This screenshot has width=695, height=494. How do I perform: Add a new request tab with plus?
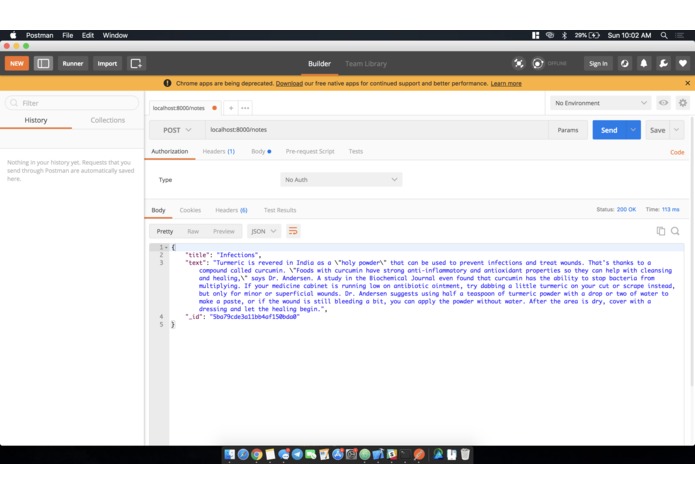(x=231, y=108)
